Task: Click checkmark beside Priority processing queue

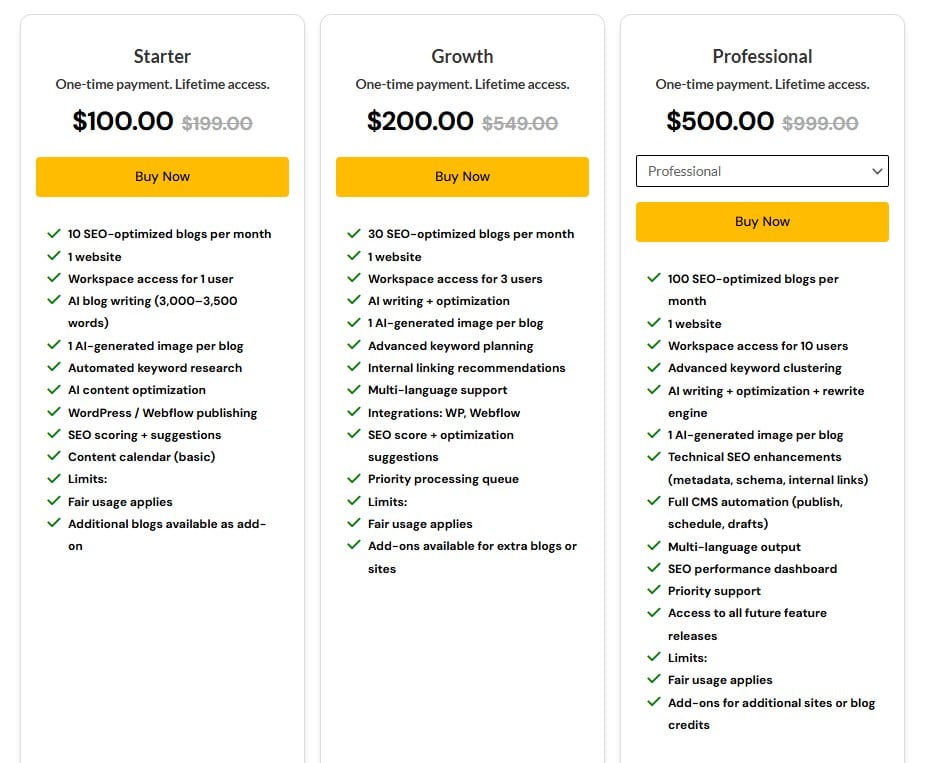Action: pos(354,478)
